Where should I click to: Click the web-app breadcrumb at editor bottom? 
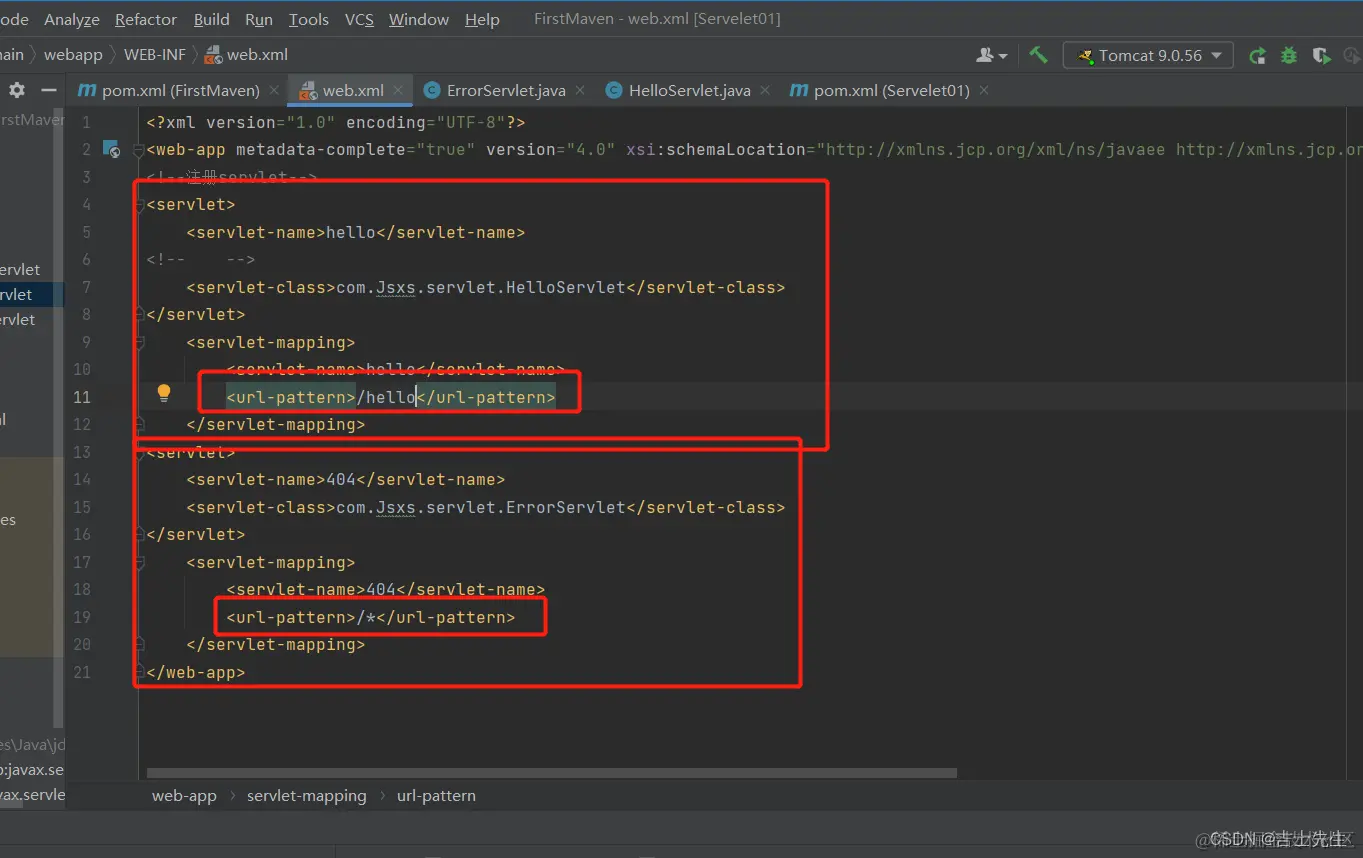pos(184,796)
